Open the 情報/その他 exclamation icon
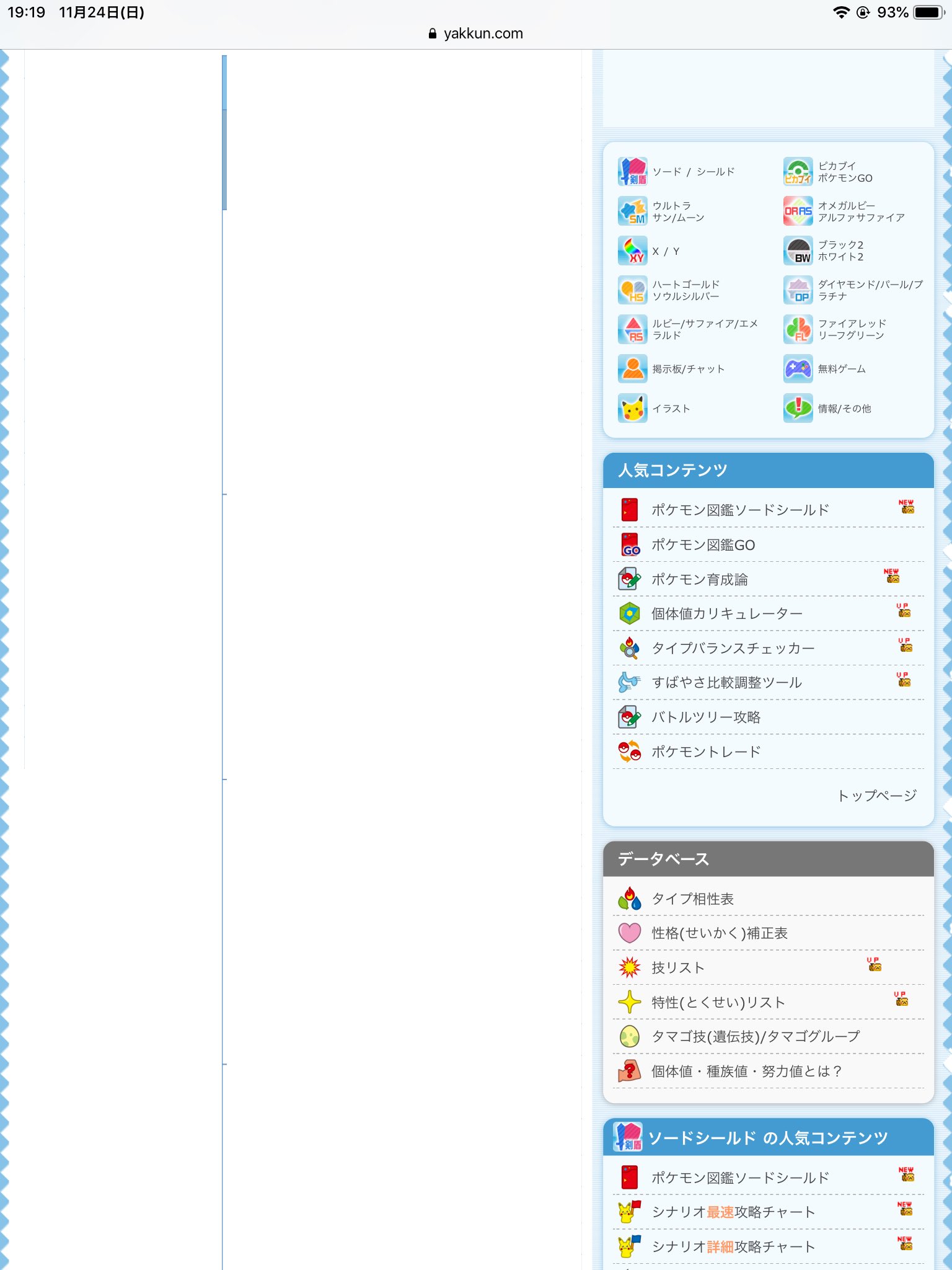Screen dimensions: 952x1270 coord(798,409)
